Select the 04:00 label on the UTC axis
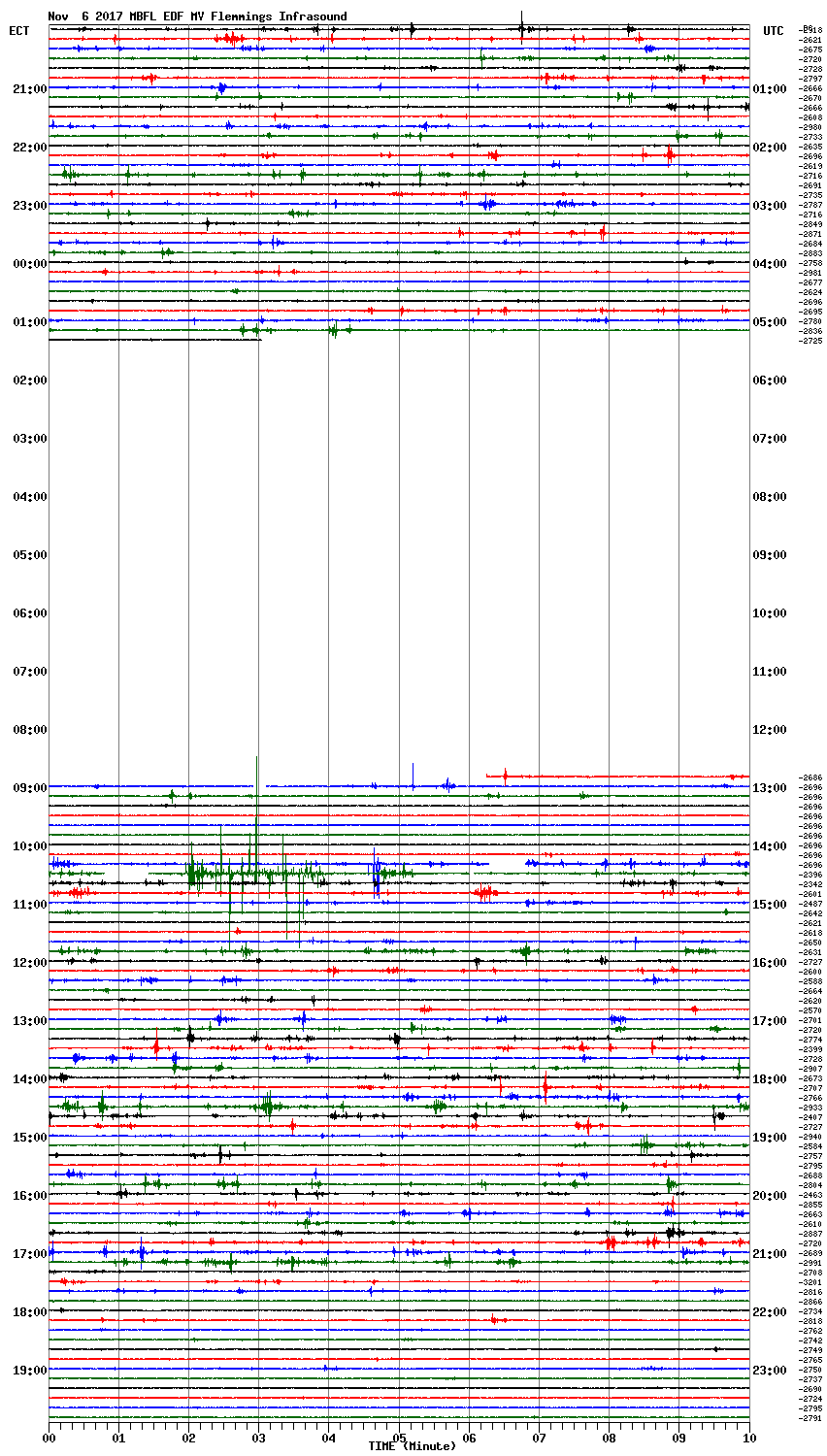Viewport: 827px width, 1456px height. 770,264
